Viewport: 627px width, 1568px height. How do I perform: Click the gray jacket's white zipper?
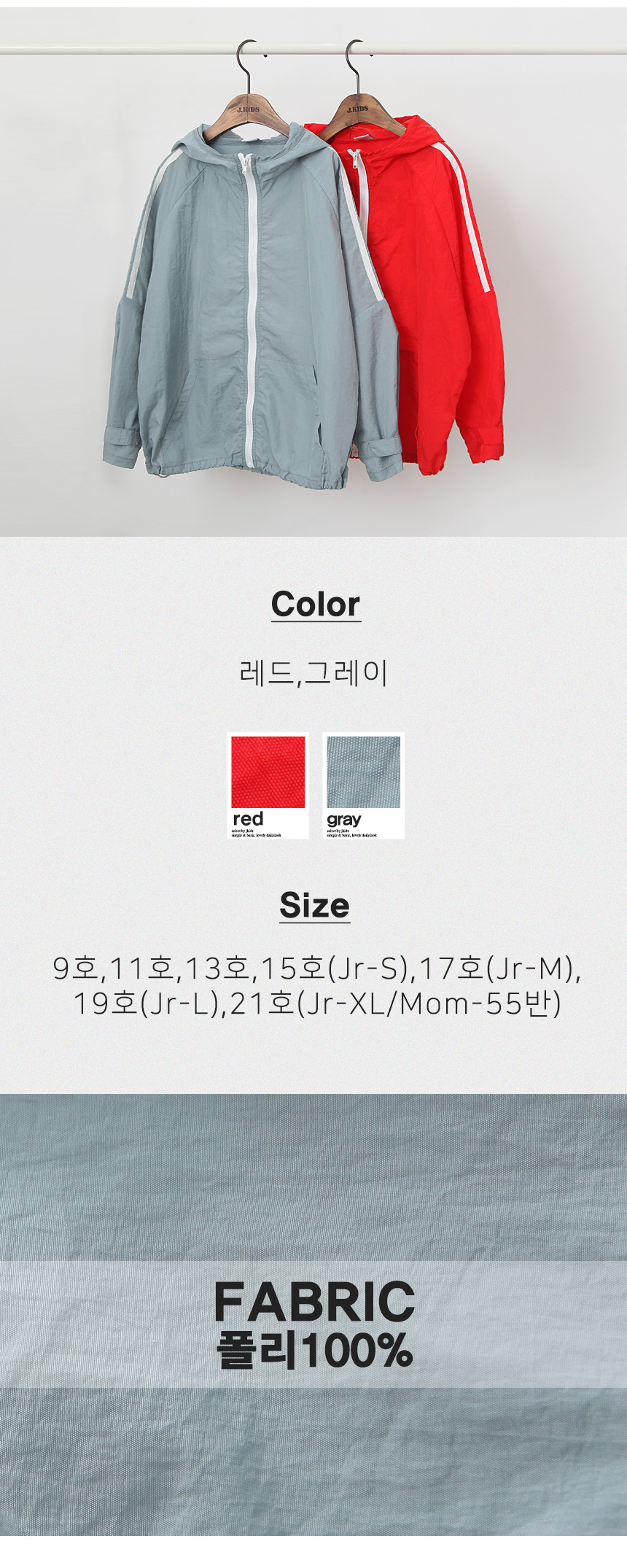tap(251, 306)
